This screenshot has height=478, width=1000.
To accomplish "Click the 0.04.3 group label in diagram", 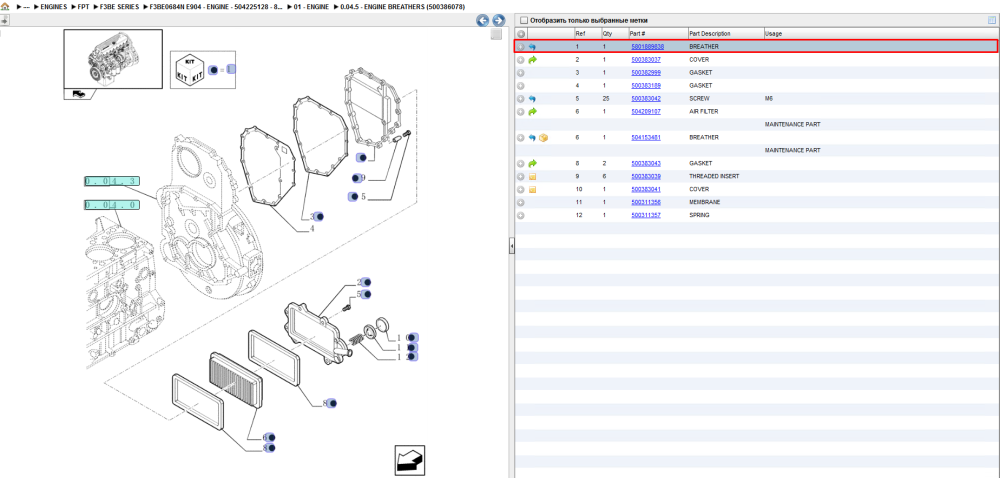I will [112, 182].
